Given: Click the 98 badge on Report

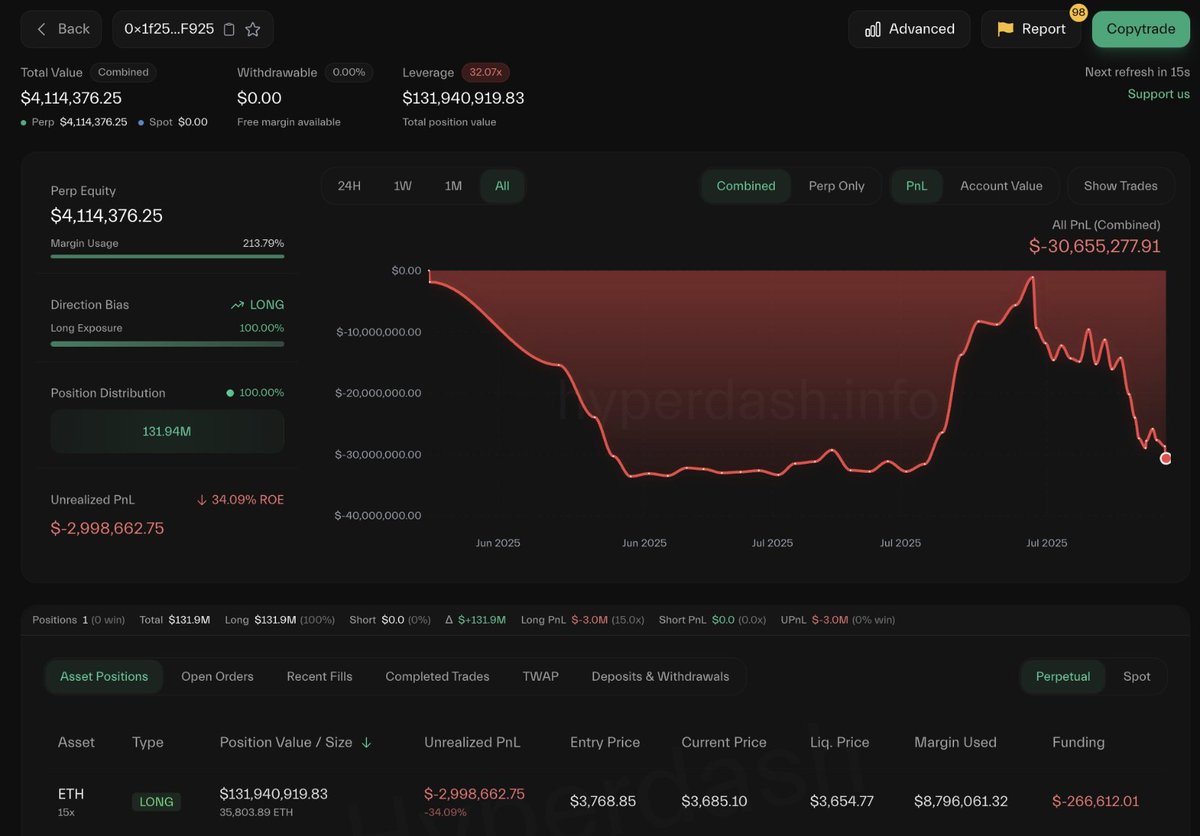Looking at the screenshot, I should point(1078,13).
